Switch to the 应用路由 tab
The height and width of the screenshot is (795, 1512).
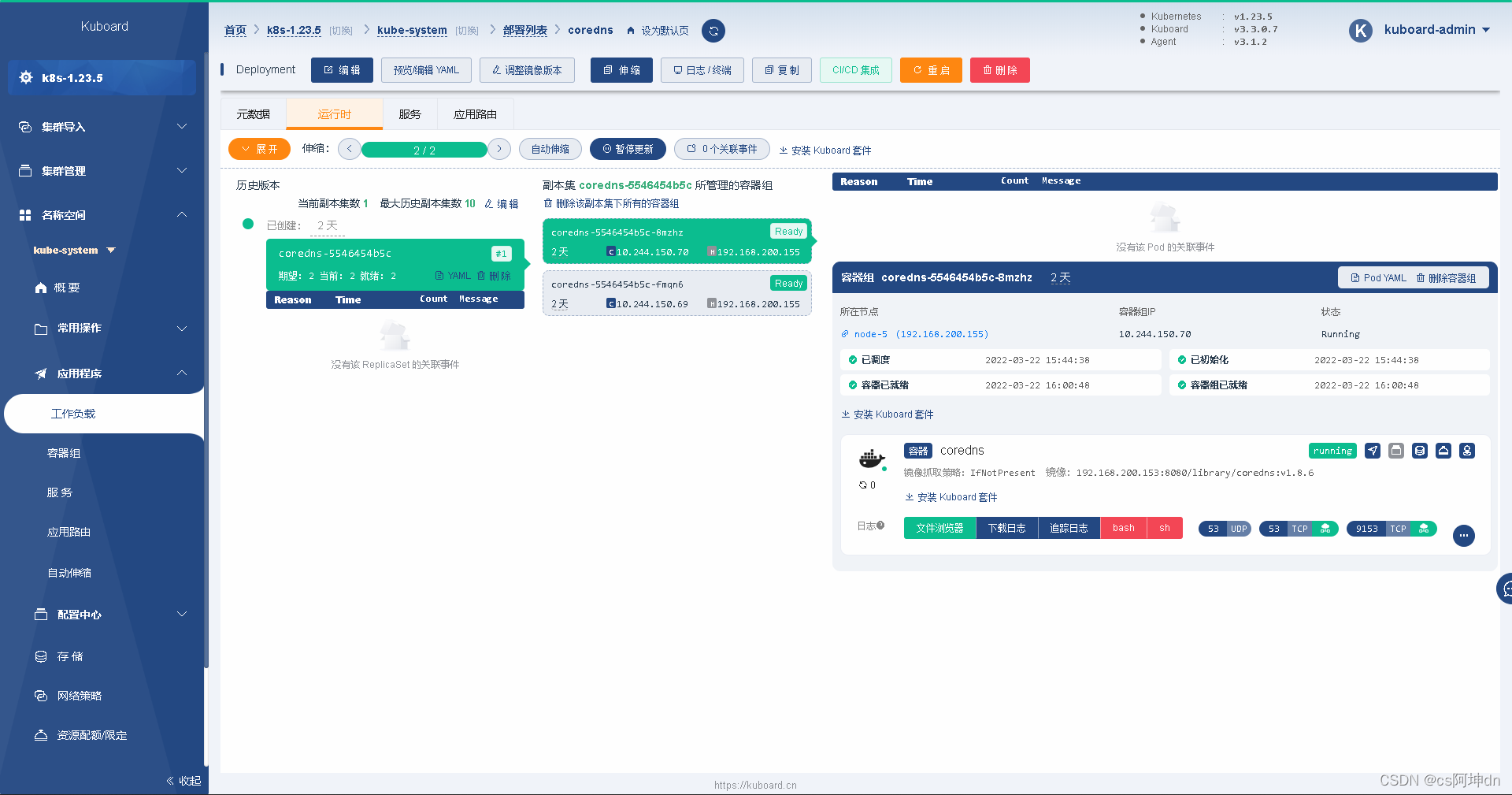click(475, 114)
